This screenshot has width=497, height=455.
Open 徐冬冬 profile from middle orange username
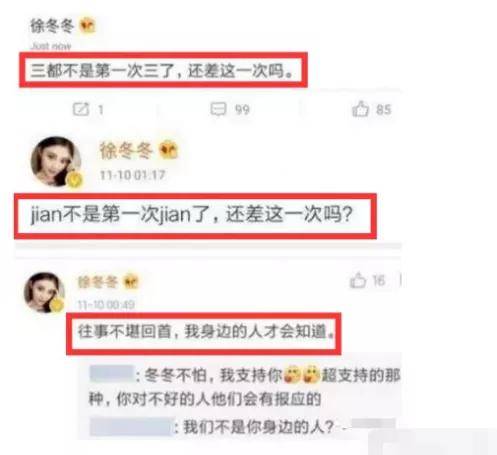[x=126, y=151]
